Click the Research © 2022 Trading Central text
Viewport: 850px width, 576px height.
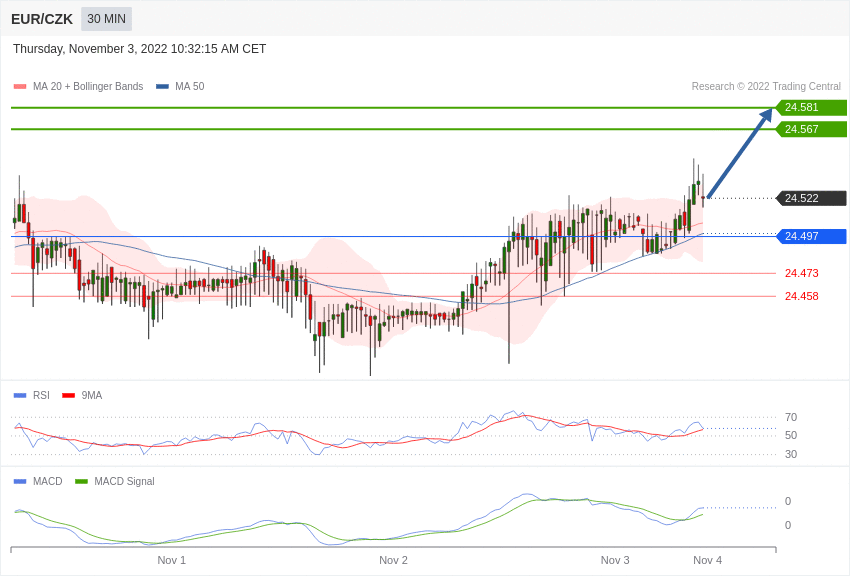[766, 86]
